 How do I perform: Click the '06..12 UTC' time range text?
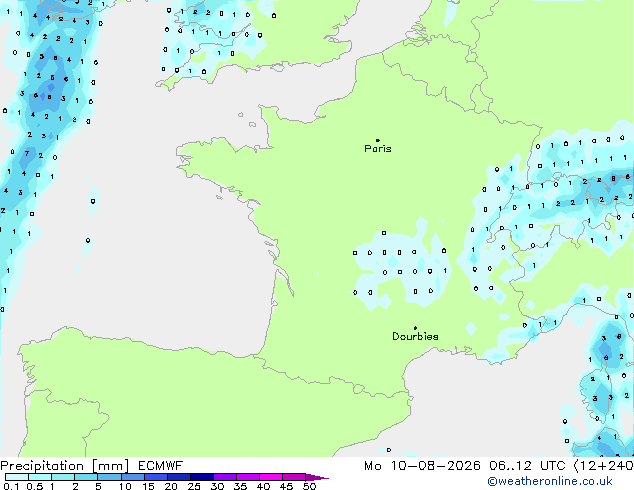(527, 466)
